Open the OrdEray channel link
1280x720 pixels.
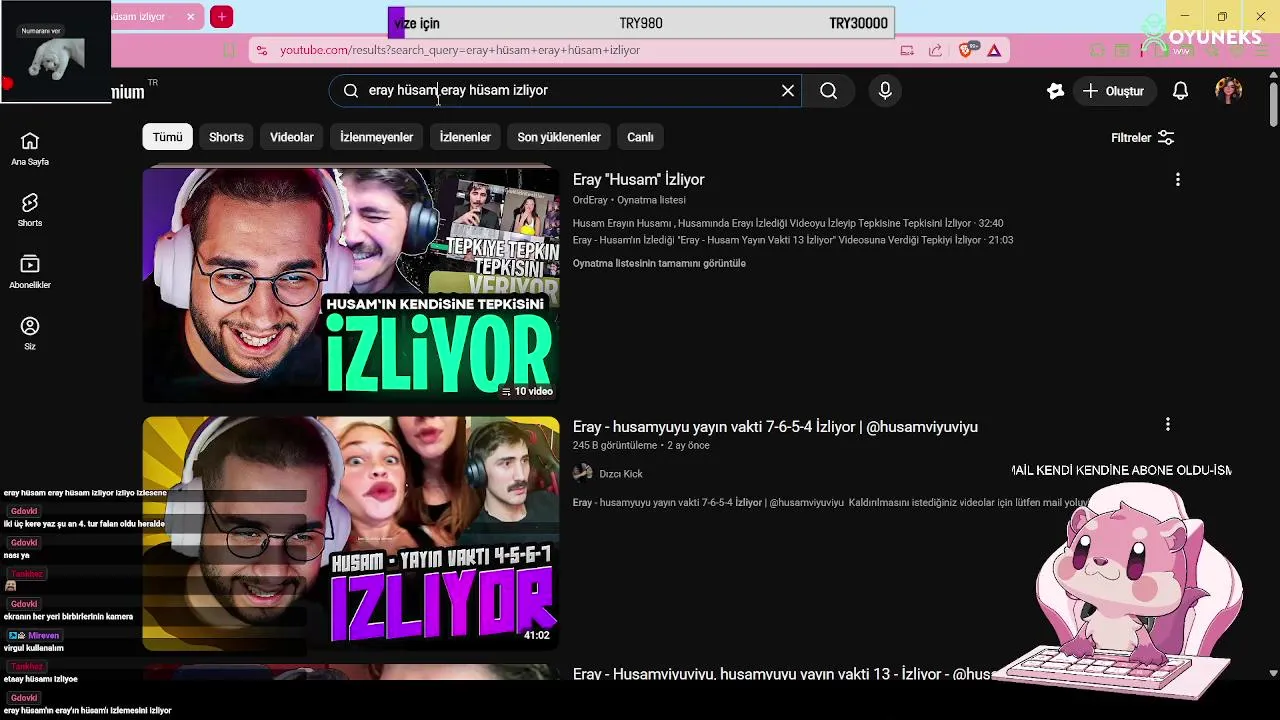pyautogui.click(x=590, y=200)
